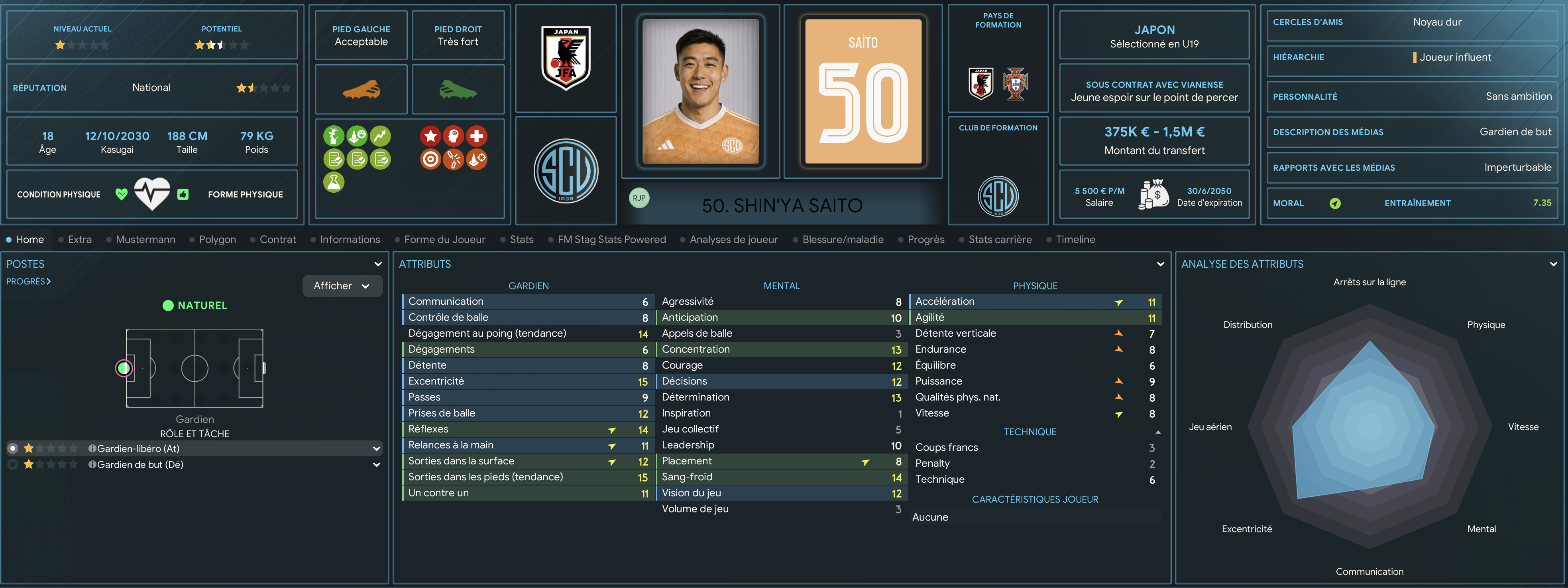
Task: Expand the Gardien de but (Dé) role chevron
Action: click(x=376, y=464)
